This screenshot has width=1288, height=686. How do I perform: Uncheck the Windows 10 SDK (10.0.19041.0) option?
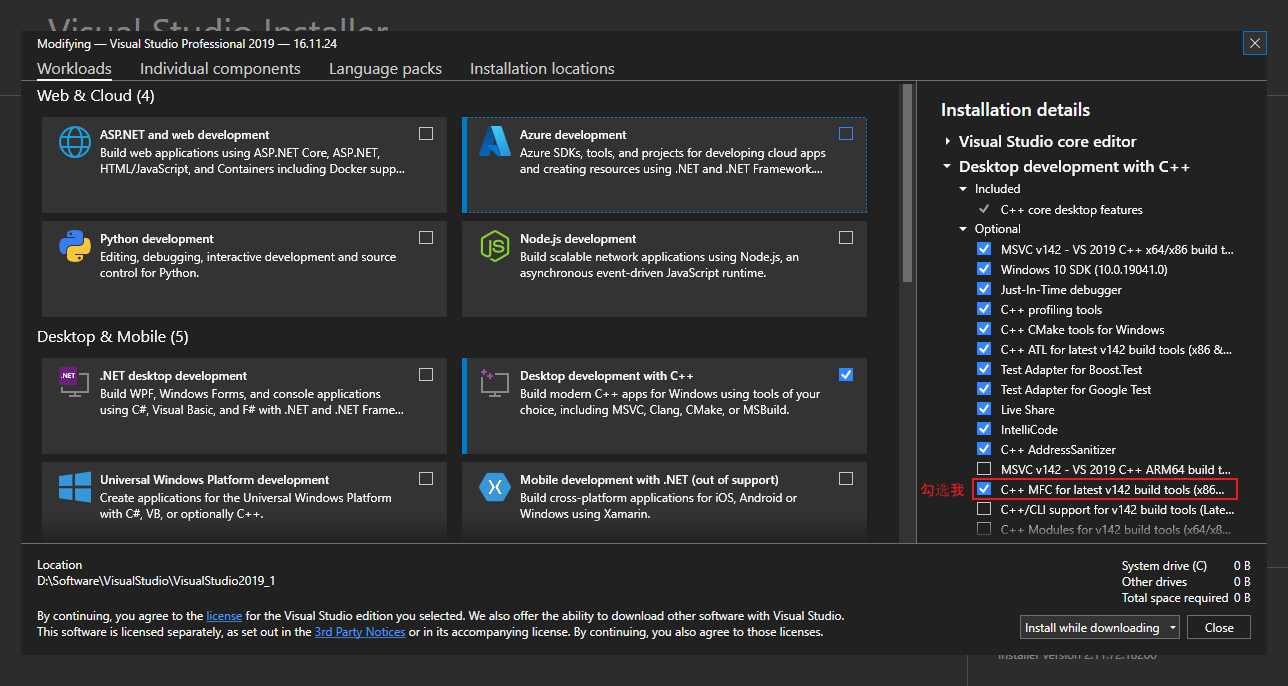984,269
